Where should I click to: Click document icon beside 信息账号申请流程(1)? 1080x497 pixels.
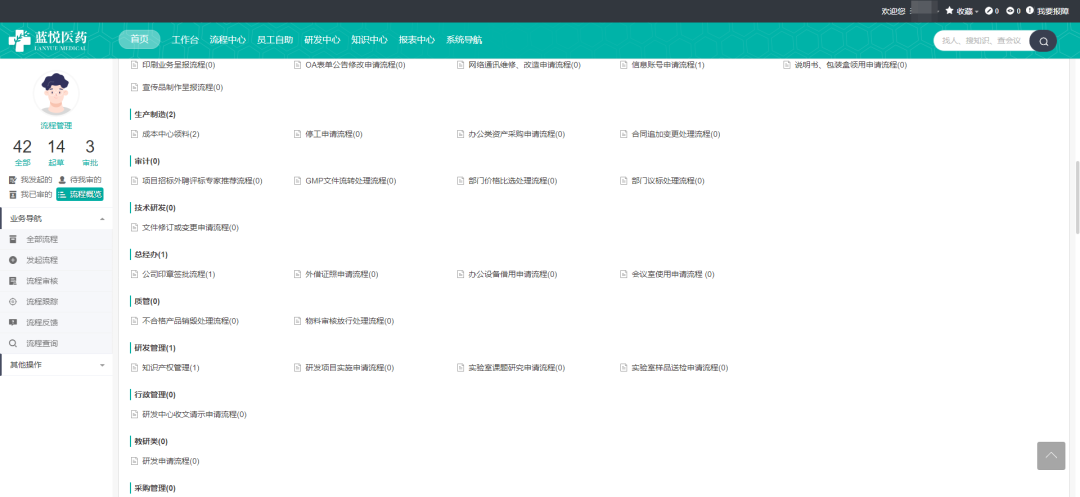(x=624, y=65)
